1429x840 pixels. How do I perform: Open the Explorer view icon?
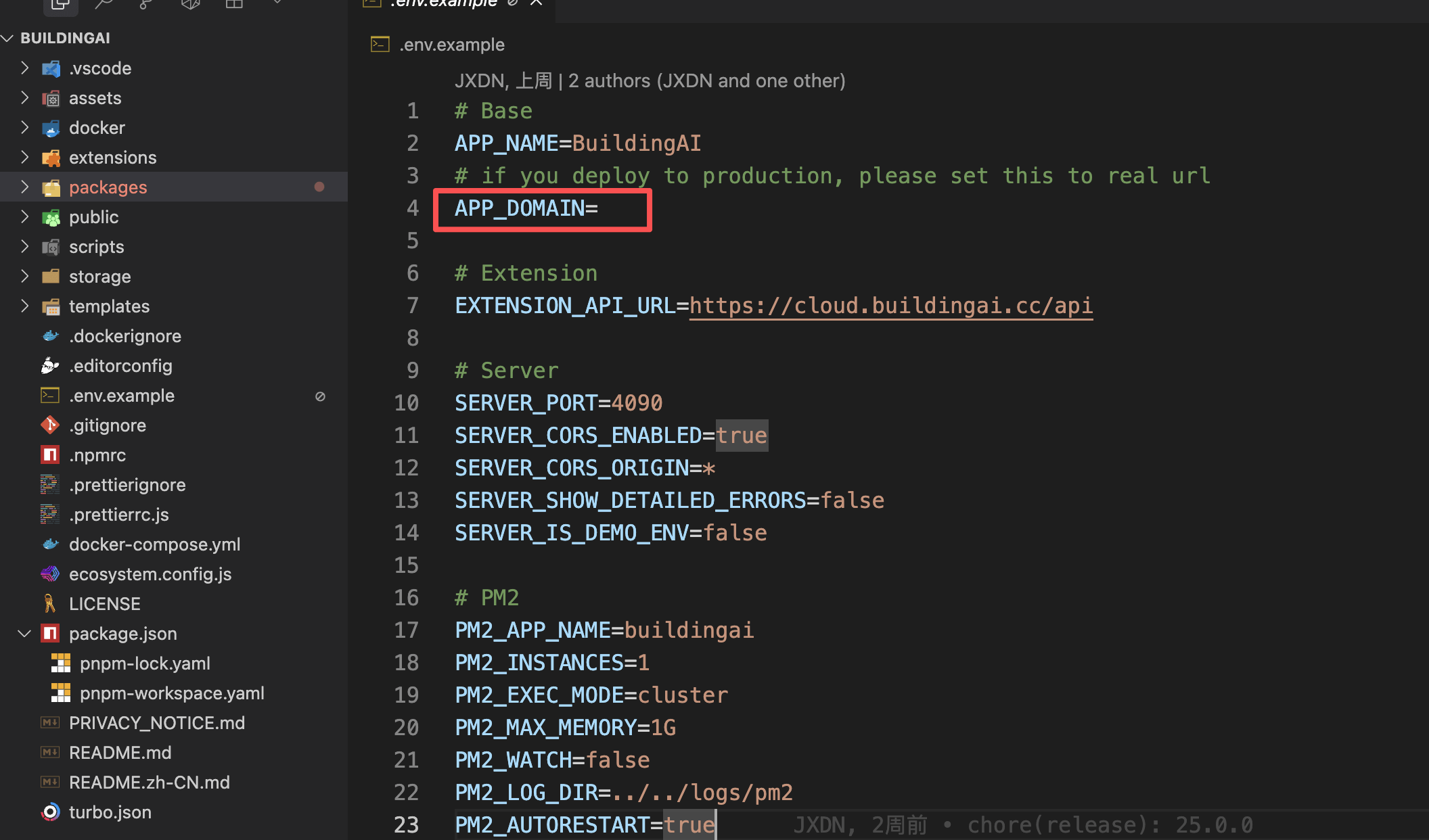(x=60, y=4)
